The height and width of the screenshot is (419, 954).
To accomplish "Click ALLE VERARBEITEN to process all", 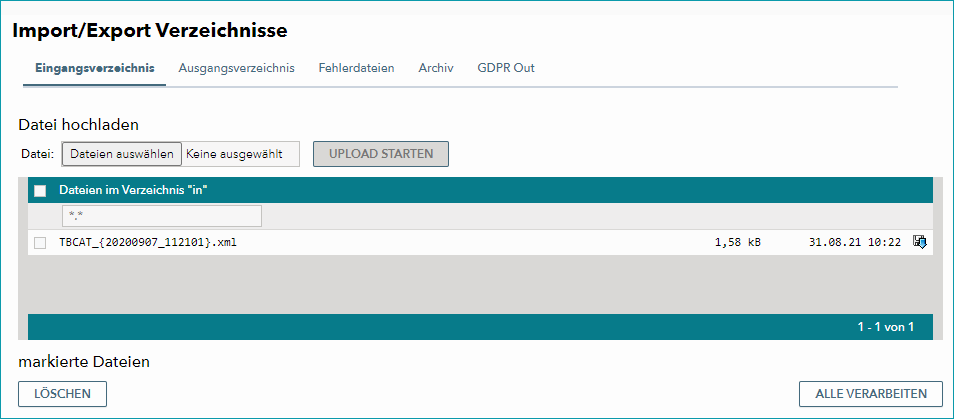I will coord(871,393).
